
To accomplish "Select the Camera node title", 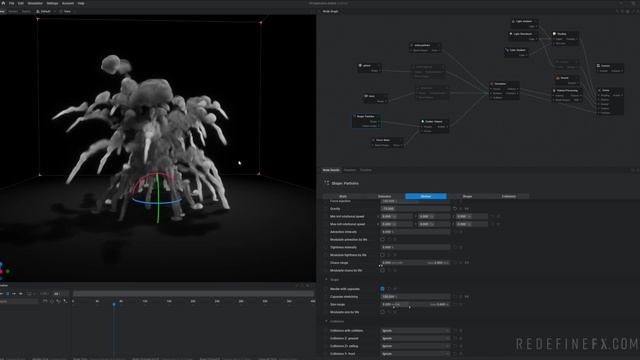I will coord(606,65).
